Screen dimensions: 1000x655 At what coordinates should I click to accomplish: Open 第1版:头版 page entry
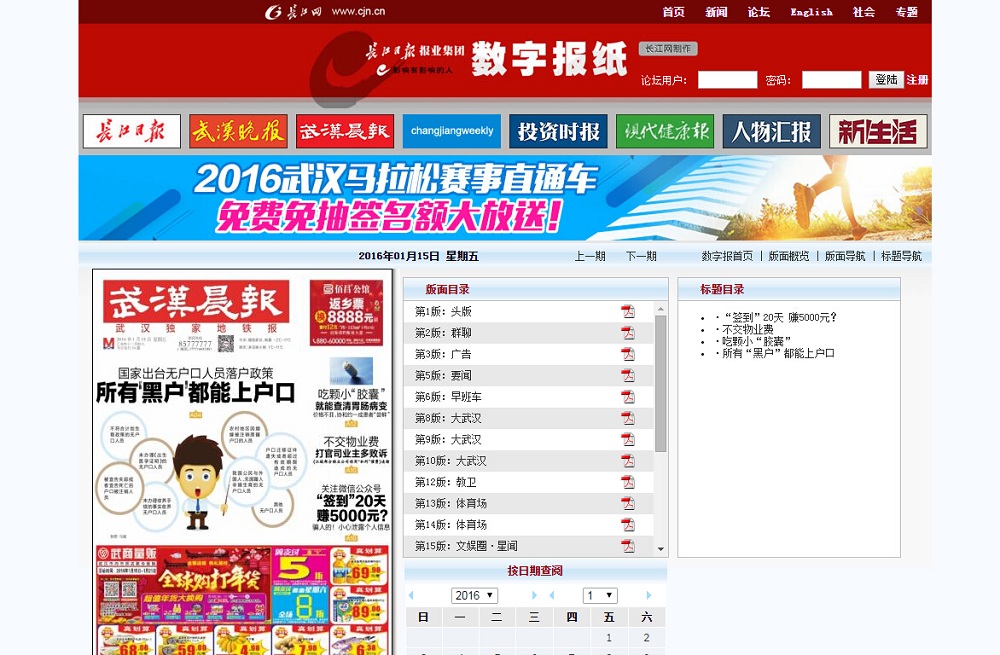(443, 311)
